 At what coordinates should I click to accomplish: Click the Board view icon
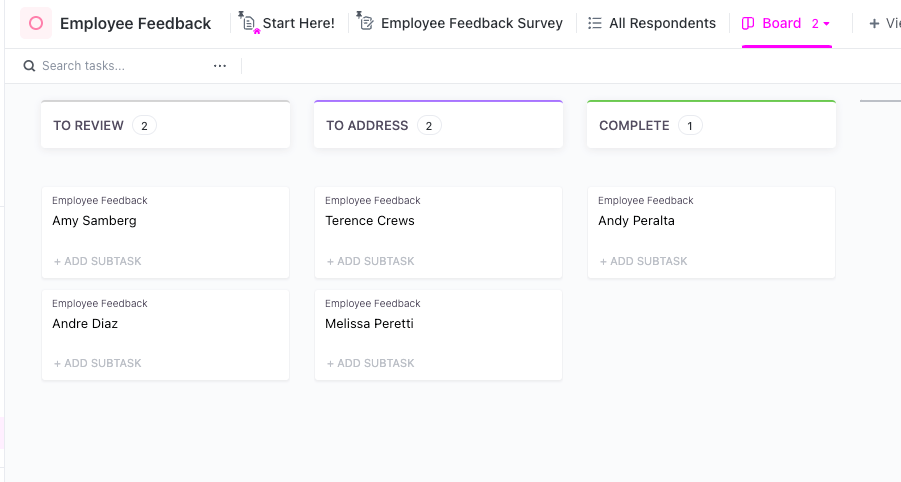(748, 23)
